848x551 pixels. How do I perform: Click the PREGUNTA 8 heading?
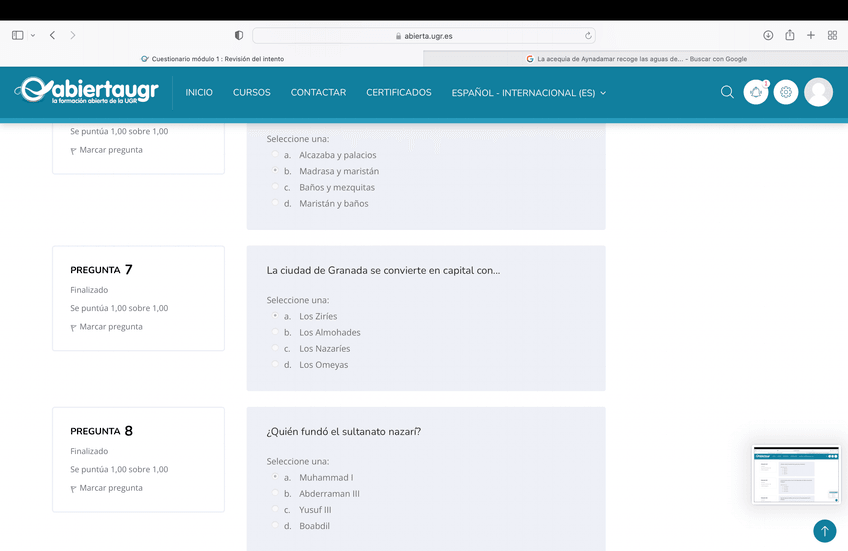point(101,430)
